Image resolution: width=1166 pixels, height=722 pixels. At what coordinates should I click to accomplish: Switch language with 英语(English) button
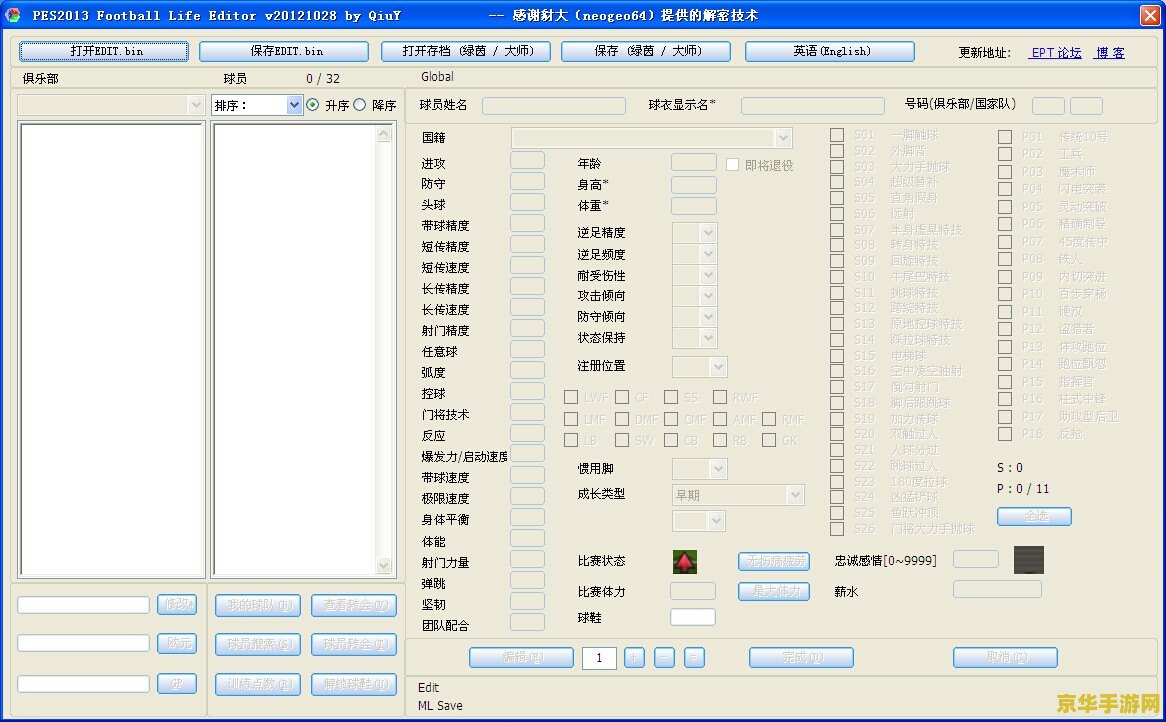(830, 51)
